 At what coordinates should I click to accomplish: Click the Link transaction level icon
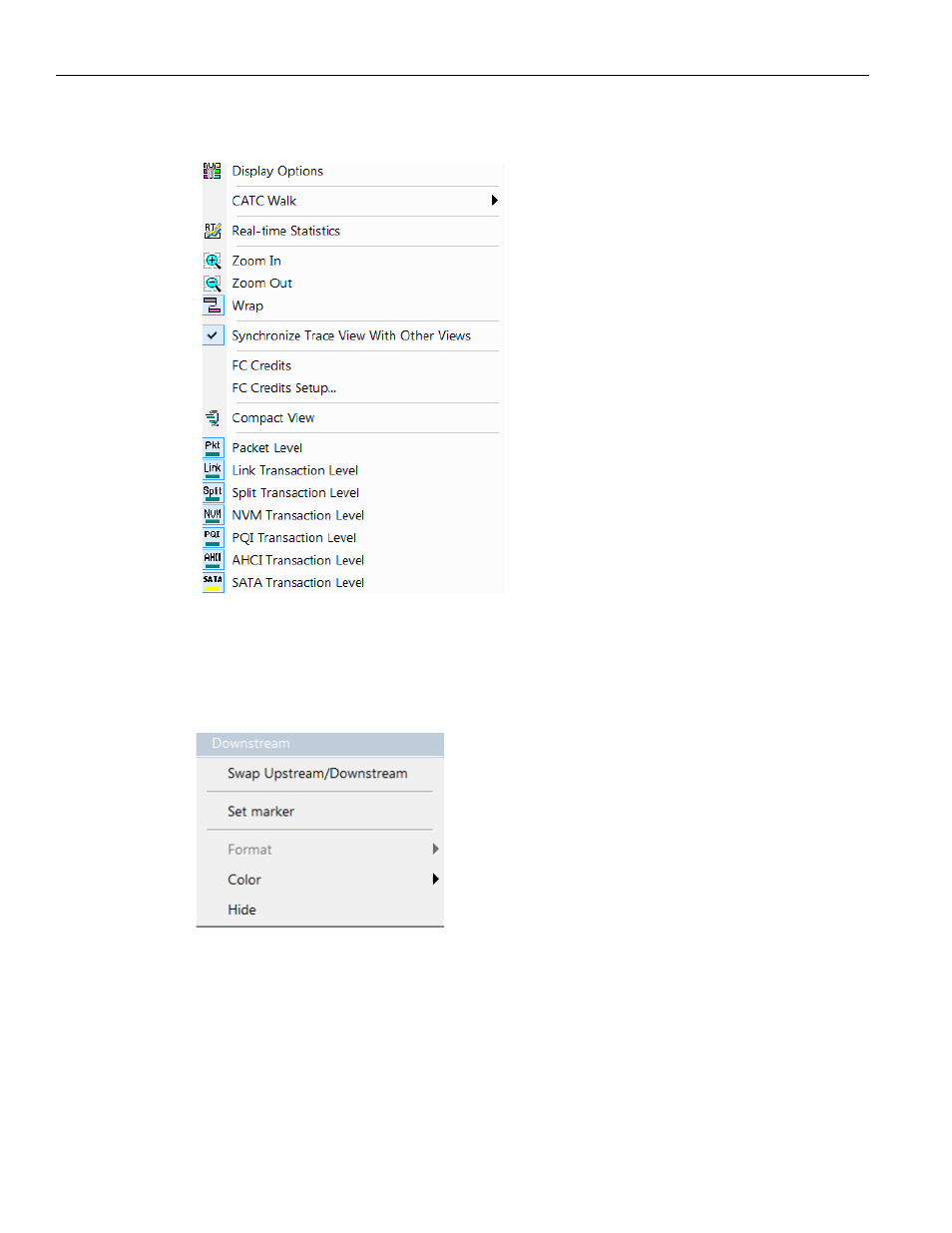[213, 470]
